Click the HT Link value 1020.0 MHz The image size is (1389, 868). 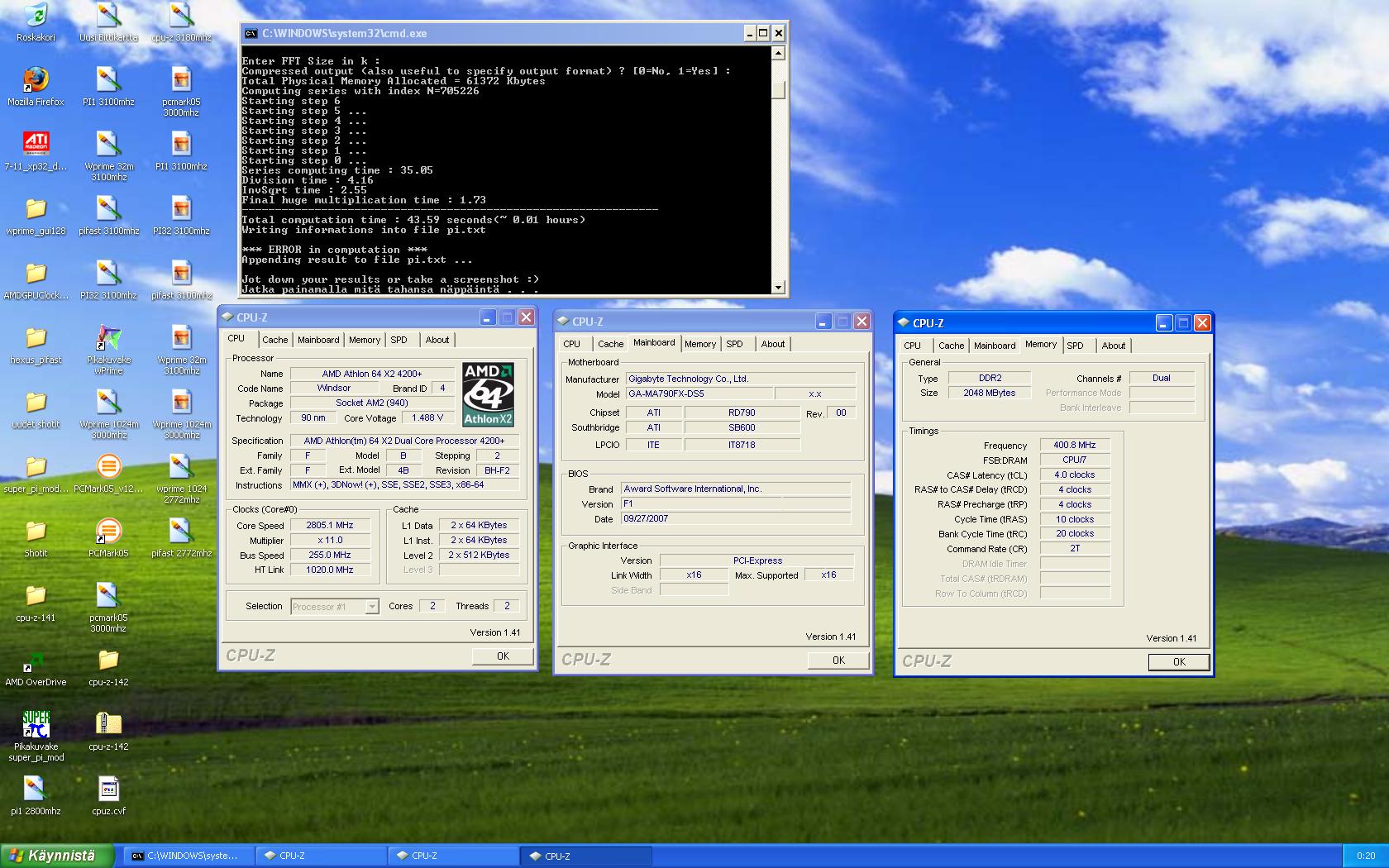(x=329, y=570)
